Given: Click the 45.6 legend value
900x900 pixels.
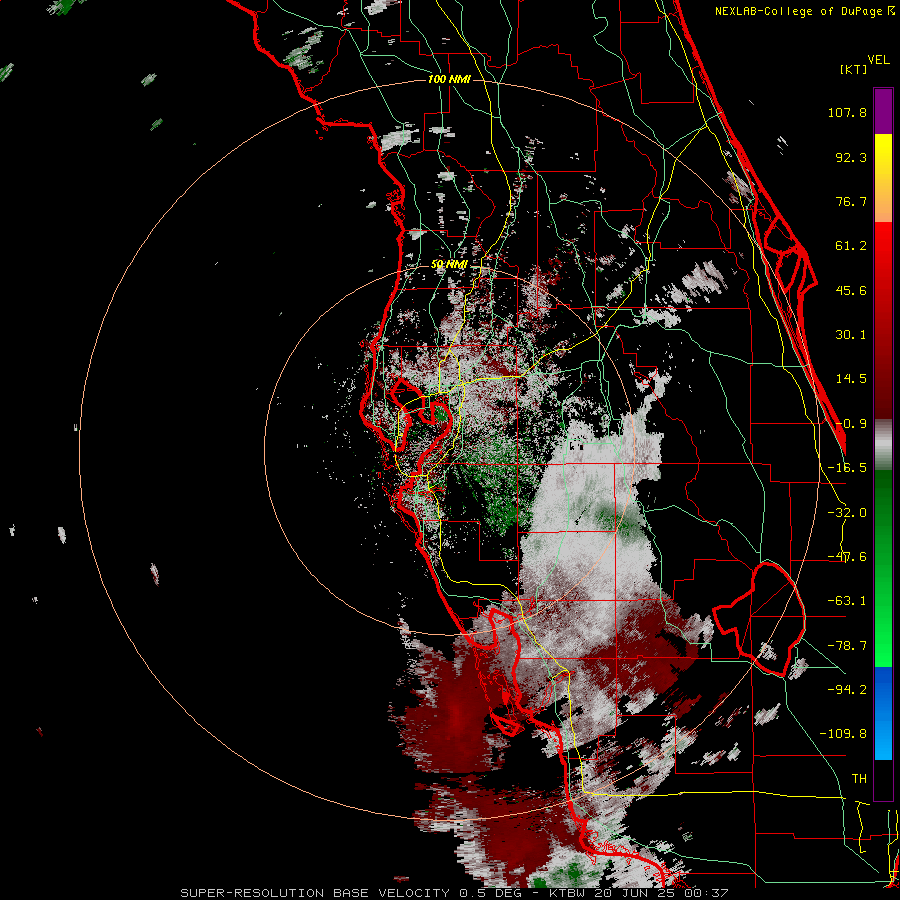Looking at the screenshot, I should point(851,290).
